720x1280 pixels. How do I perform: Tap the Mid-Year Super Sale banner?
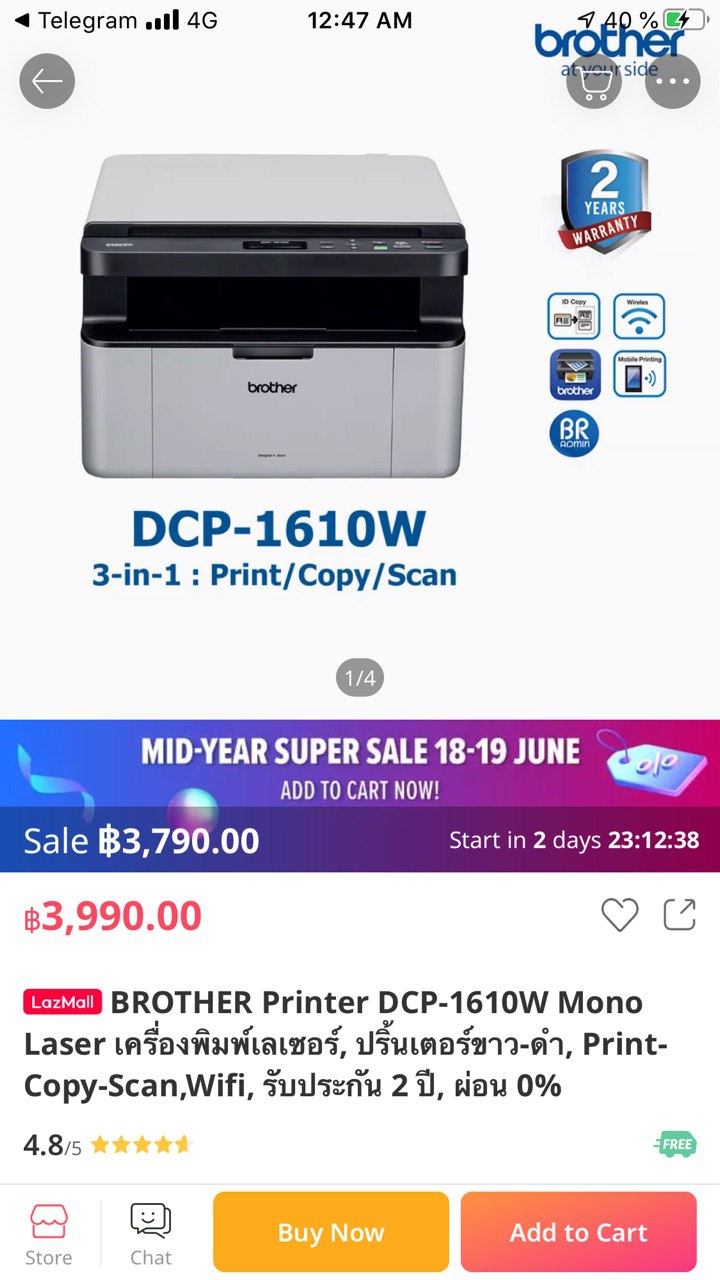[x=360, y=764]
